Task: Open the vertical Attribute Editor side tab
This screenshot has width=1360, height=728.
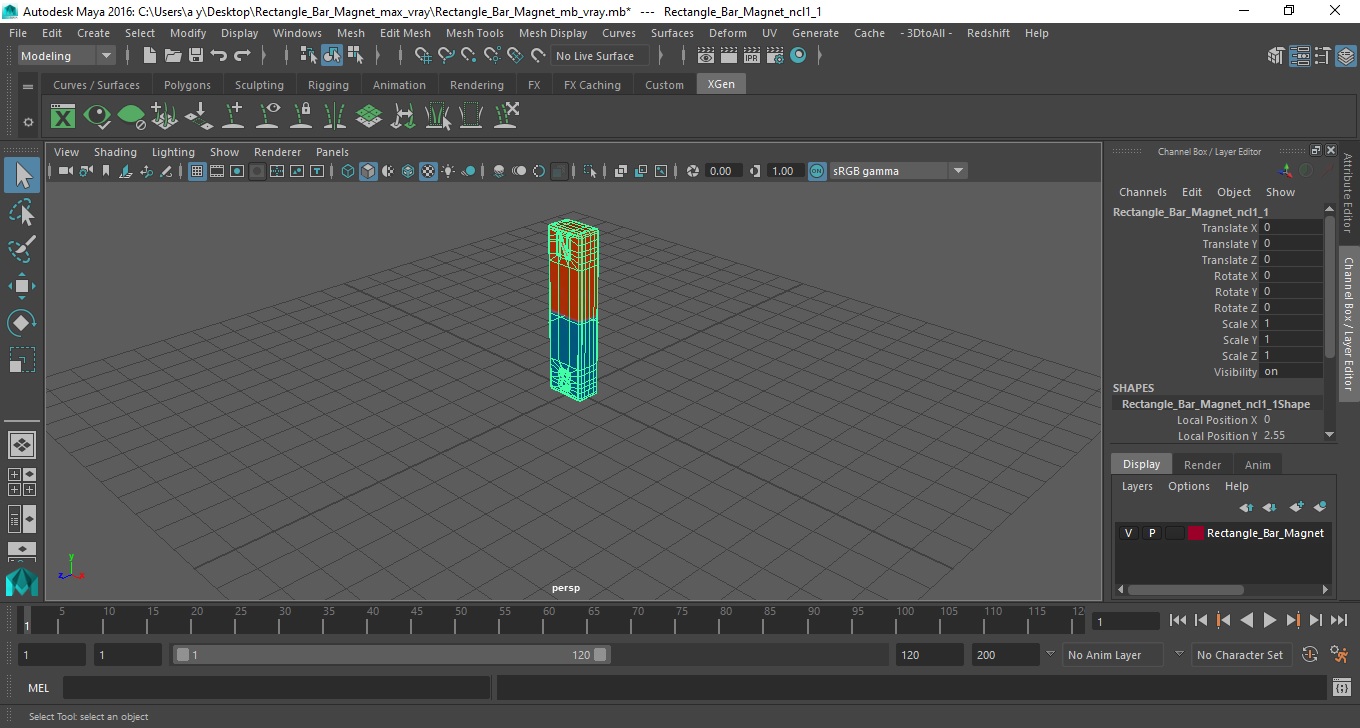Action: tap(1348, 193)
